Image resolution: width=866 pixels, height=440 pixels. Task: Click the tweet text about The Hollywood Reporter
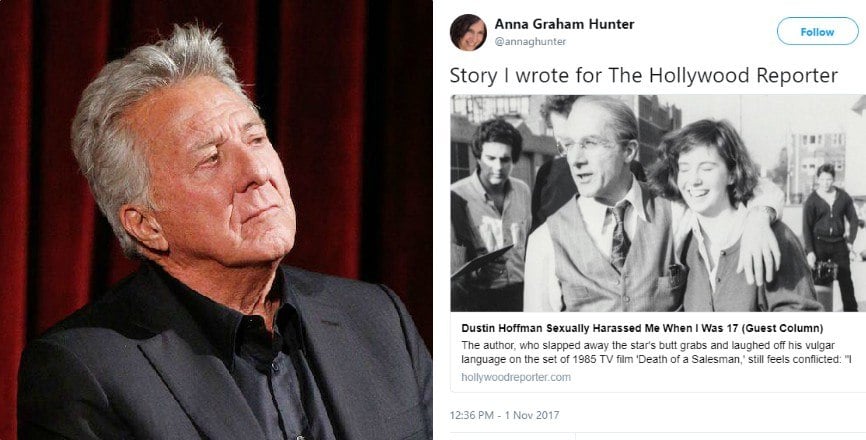point(643,76)
